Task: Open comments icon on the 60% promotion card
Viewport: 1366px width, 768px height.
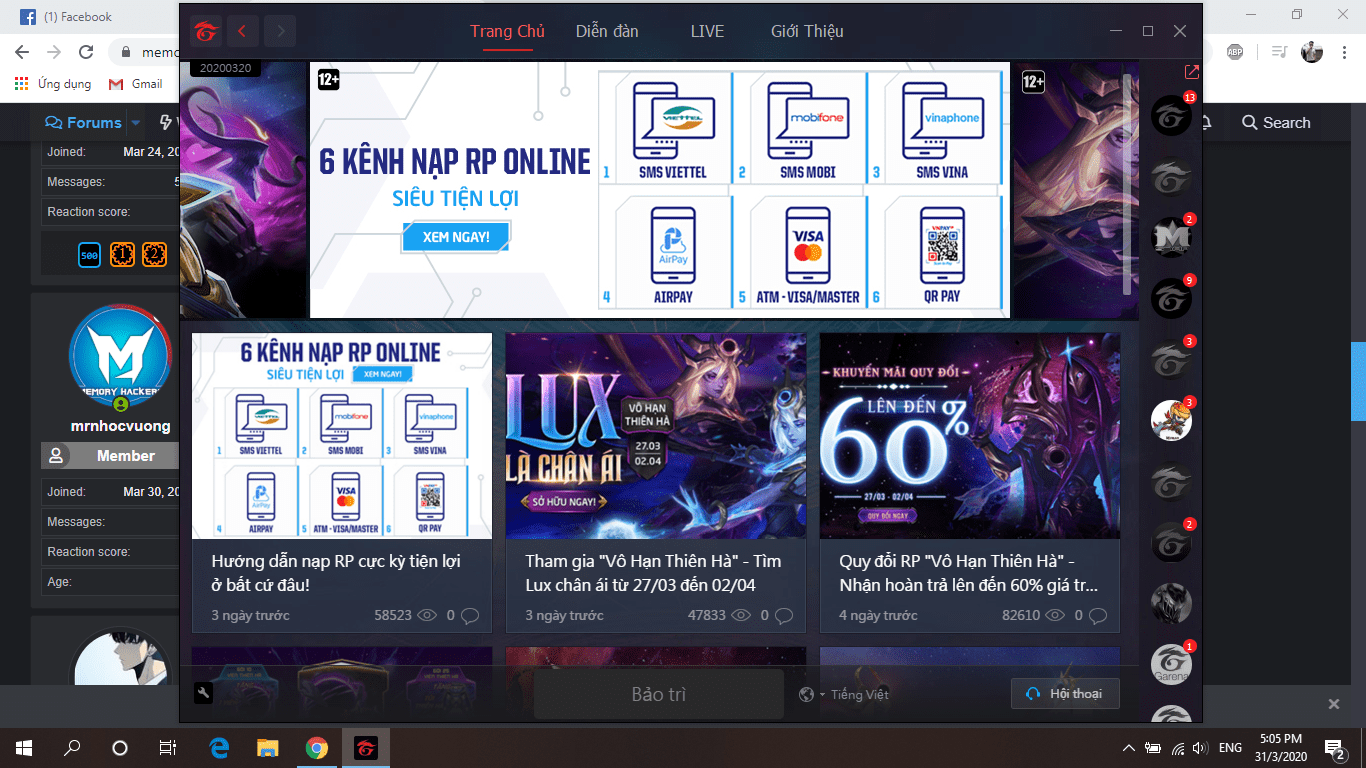Action: click(x=1098, y=615)
